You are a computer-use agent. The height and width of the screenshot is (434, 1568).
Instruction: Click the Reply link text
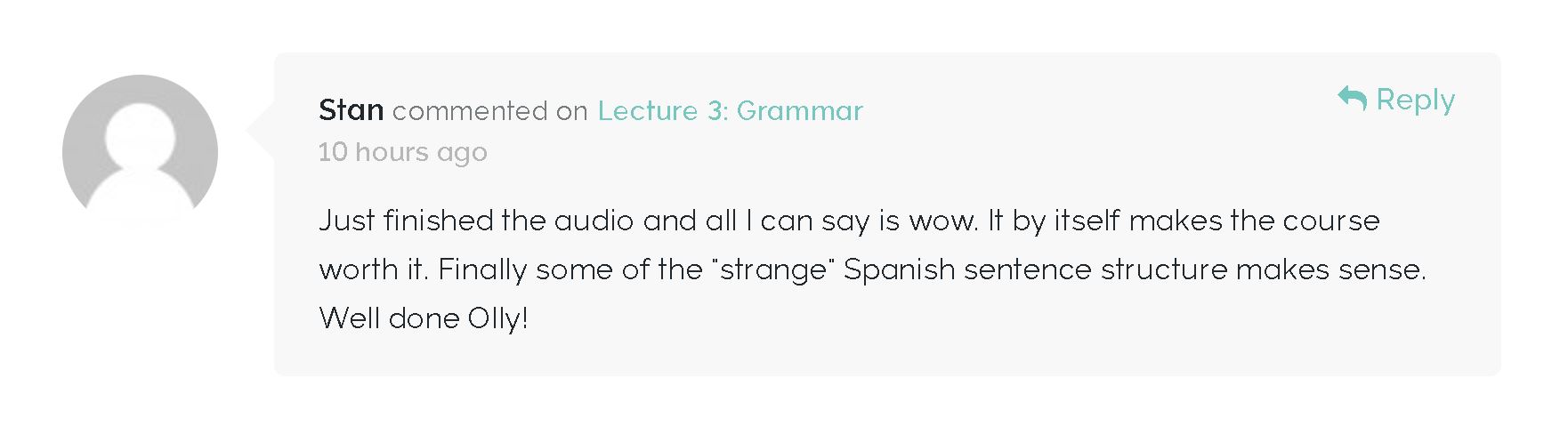(x=1415, y=100)
